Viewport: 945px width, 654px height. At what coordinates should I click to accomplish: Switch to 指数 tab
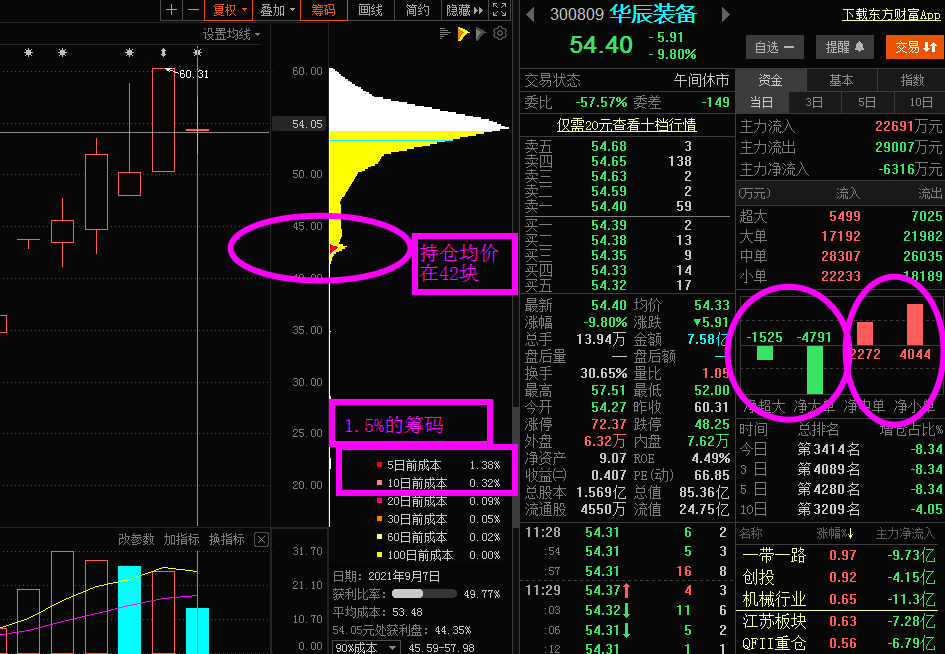(911, 80)
